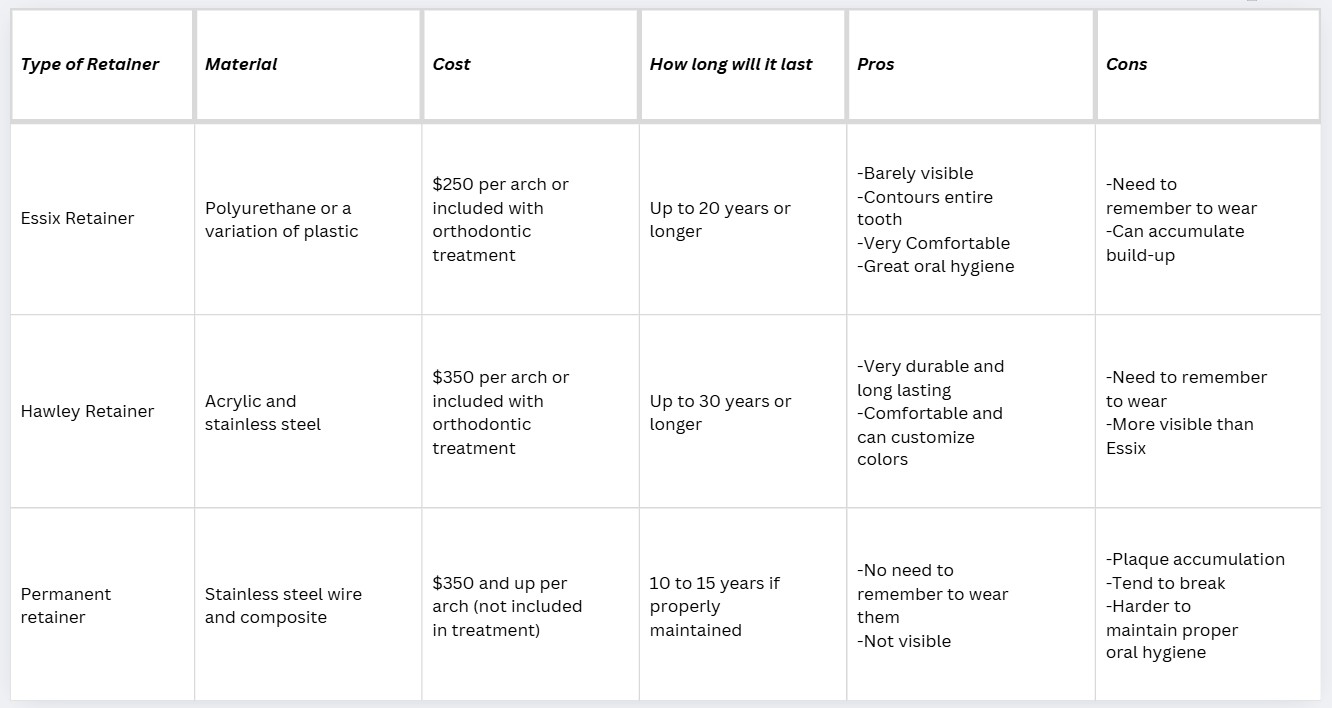
Task: Select the Type of Retainer header cell
Action: click(102, 65)
